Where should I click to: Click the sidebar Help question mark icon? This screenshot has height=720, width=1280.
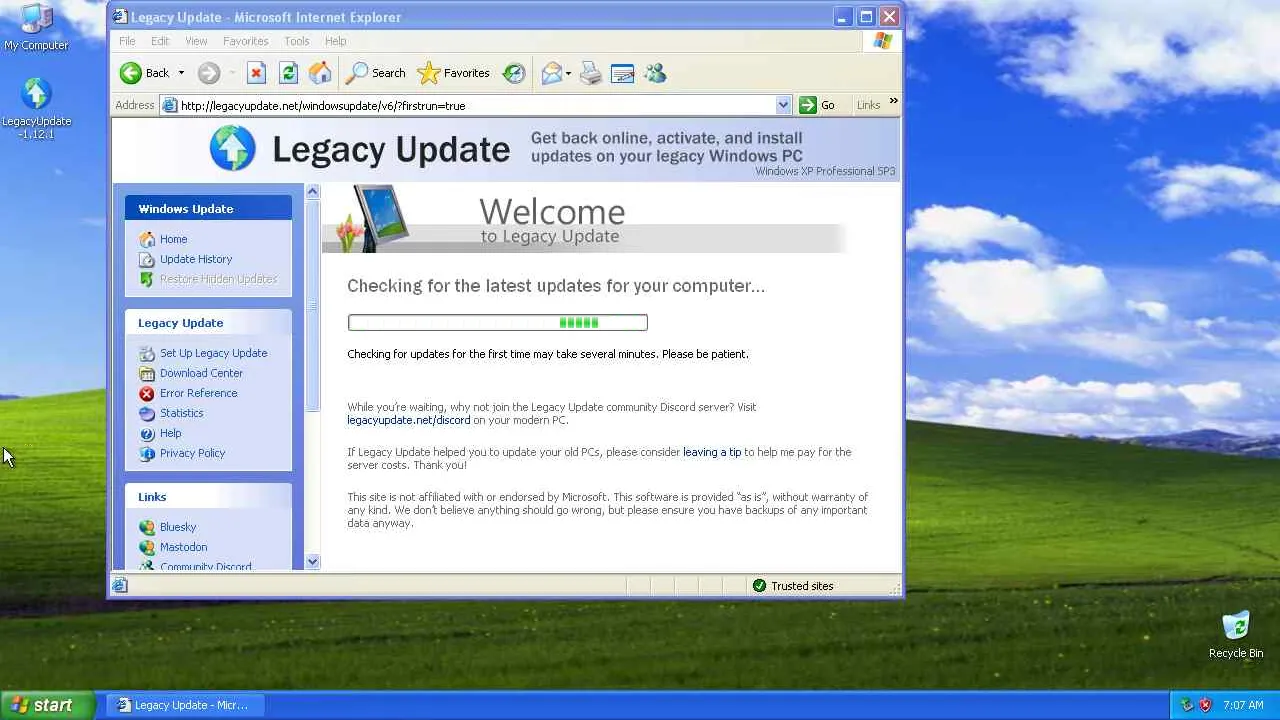147,433
